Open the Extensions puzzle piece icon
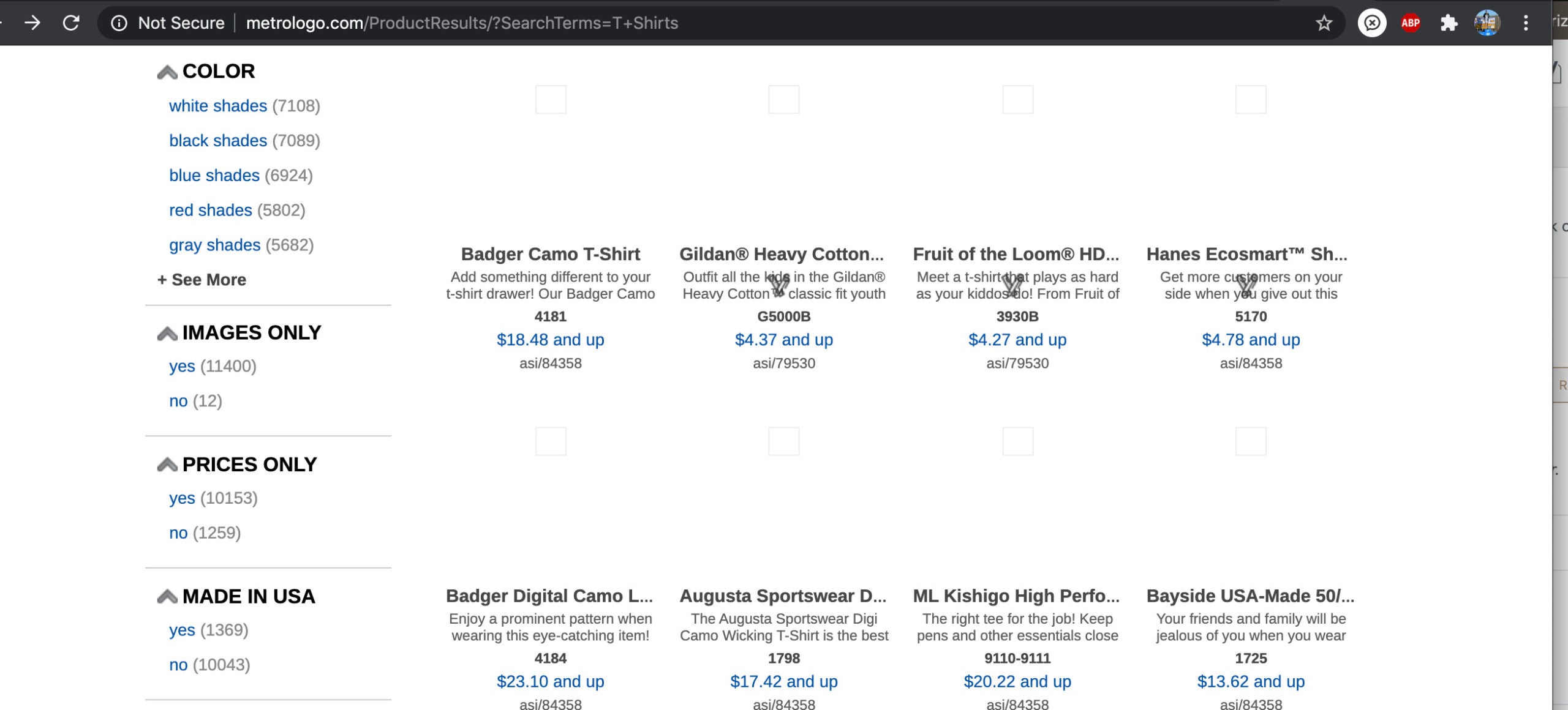1568x710 pixels. pos(1449,23)
